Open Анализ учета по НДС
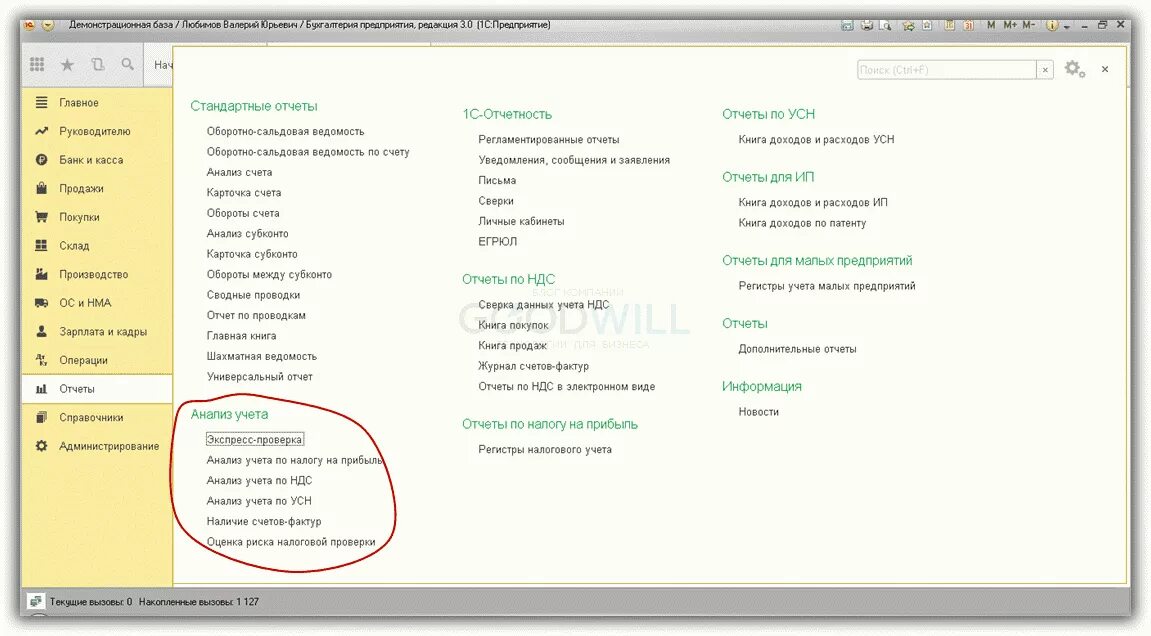 pos(259,481)
